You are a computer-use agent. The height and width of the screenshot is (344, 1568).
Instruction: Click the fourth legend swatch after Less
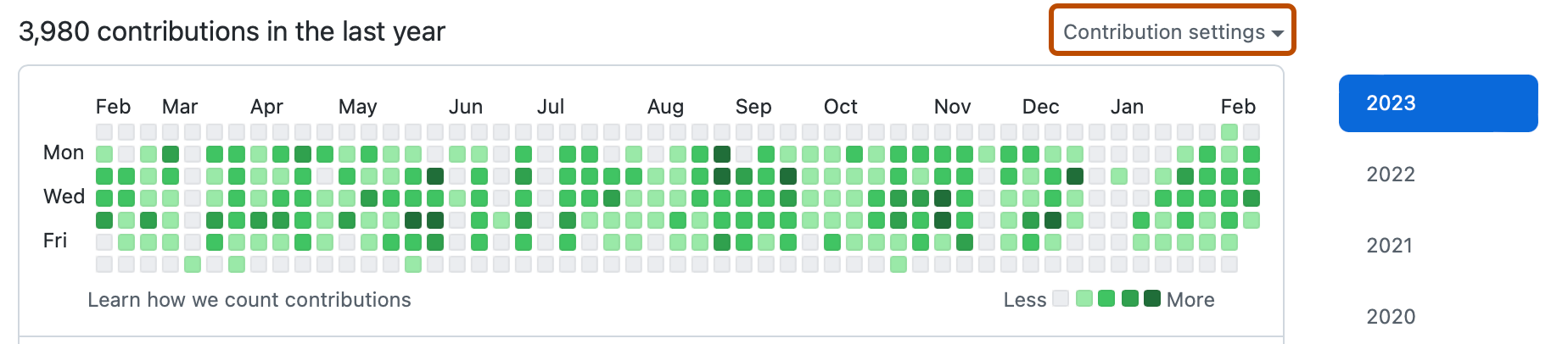[1129, 298]
